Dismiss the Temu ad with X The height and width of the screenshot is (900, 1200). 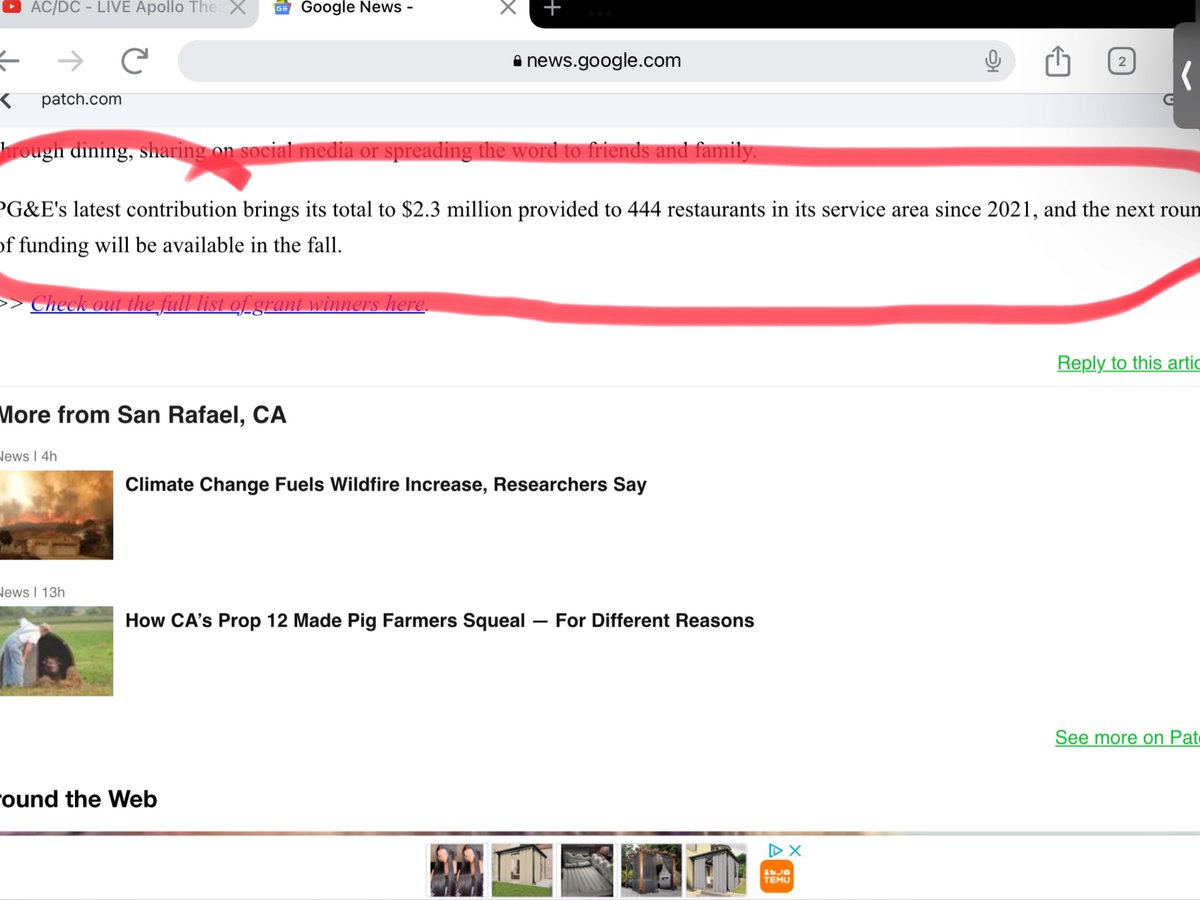point(795,851)
